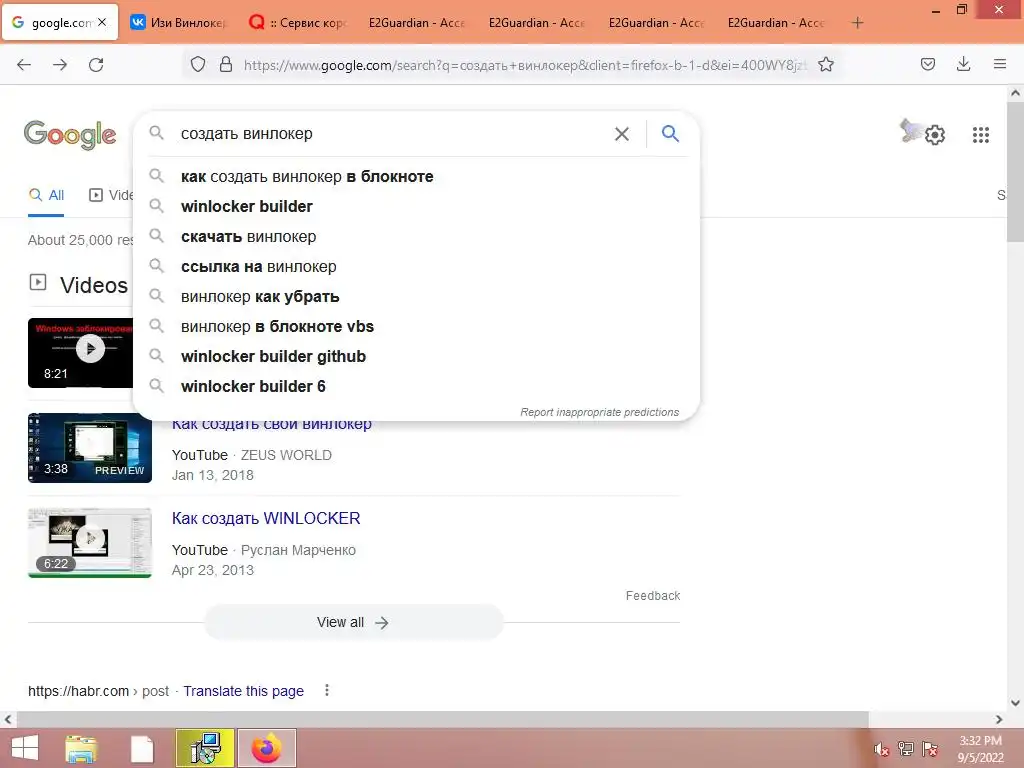Switch to last E2Guardian tab
The image size is (1024, 768).
(776, 23)
